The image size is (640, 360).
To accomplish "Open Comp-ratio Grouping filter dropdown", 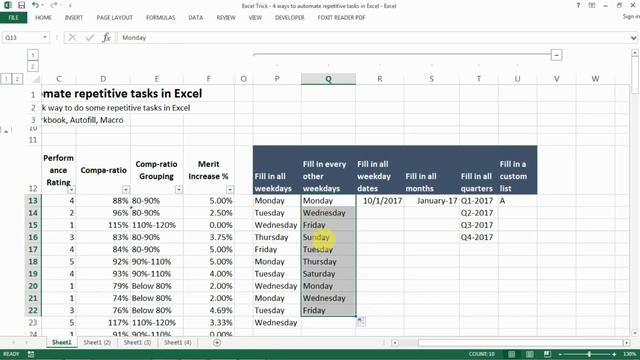I will tap(179, 189).
